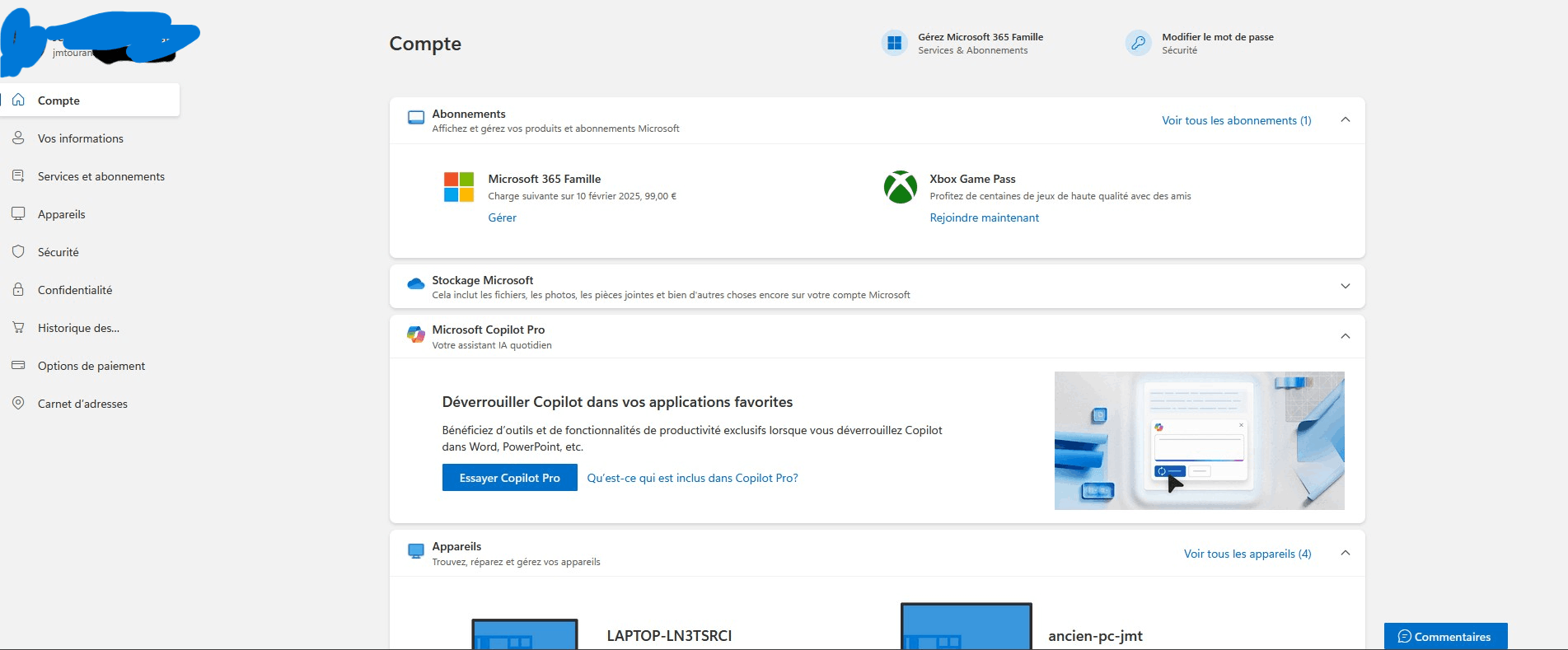Click the OneDrive cloud icon in Stockage Microsoft
The width and height of the screenshot is (1568, 650).
point(416,284)
